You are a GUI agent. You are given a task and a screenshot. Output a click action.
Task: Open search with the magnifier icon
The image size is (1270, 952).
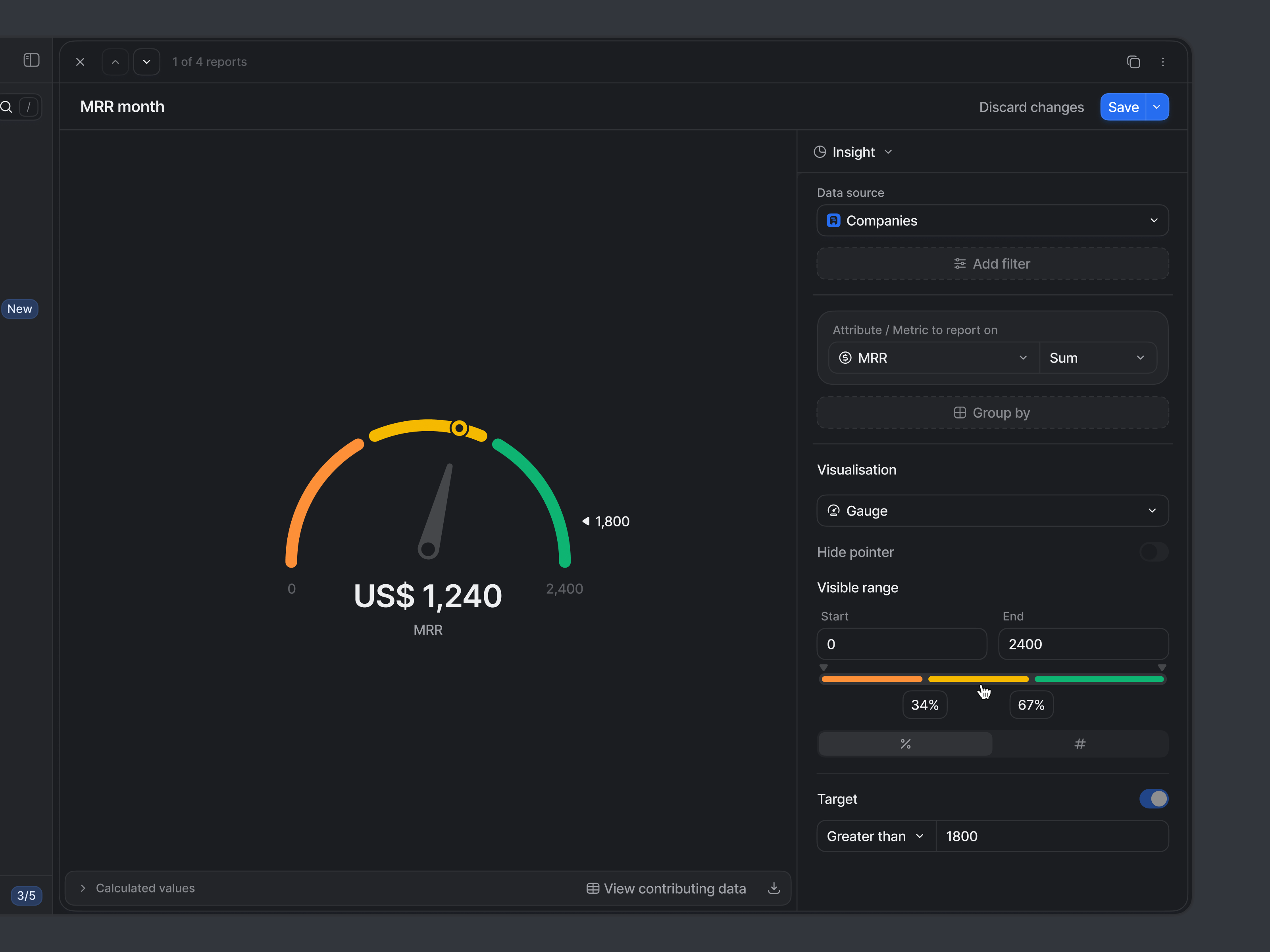[7, 107]
